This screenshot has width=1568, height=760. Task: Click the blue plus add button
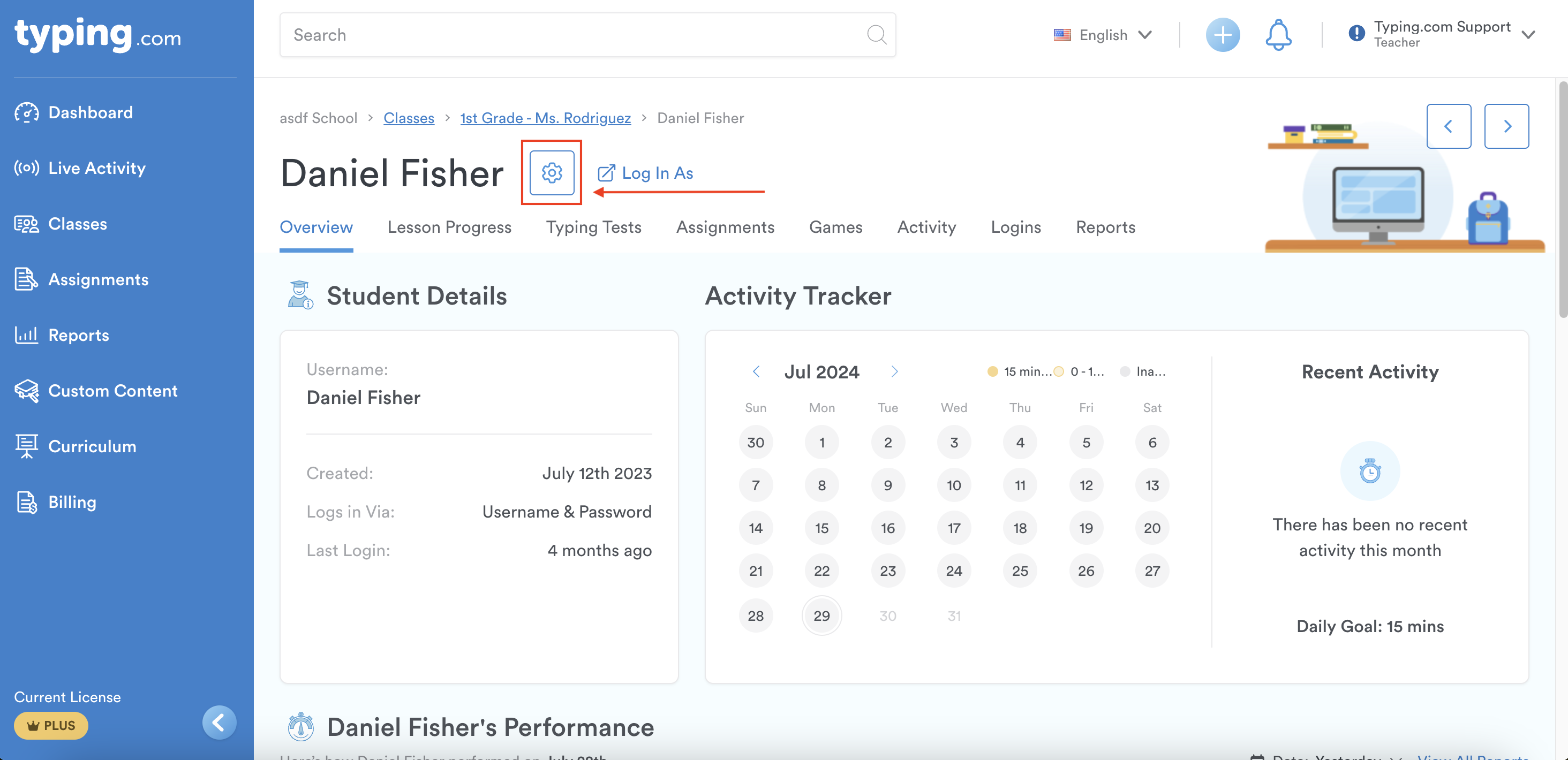click(x=1222, y=35)
